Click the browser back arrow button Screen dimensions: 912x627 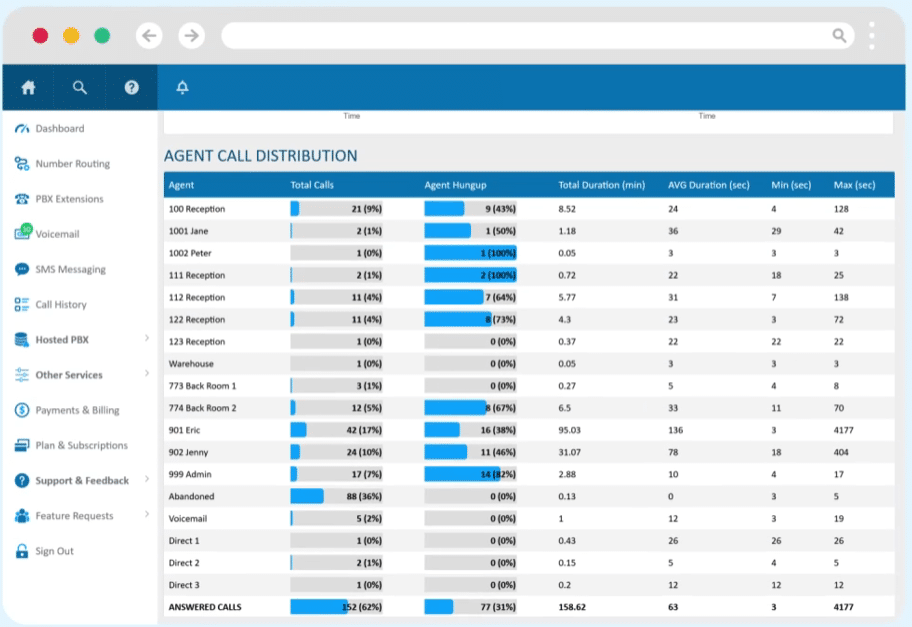149,36
